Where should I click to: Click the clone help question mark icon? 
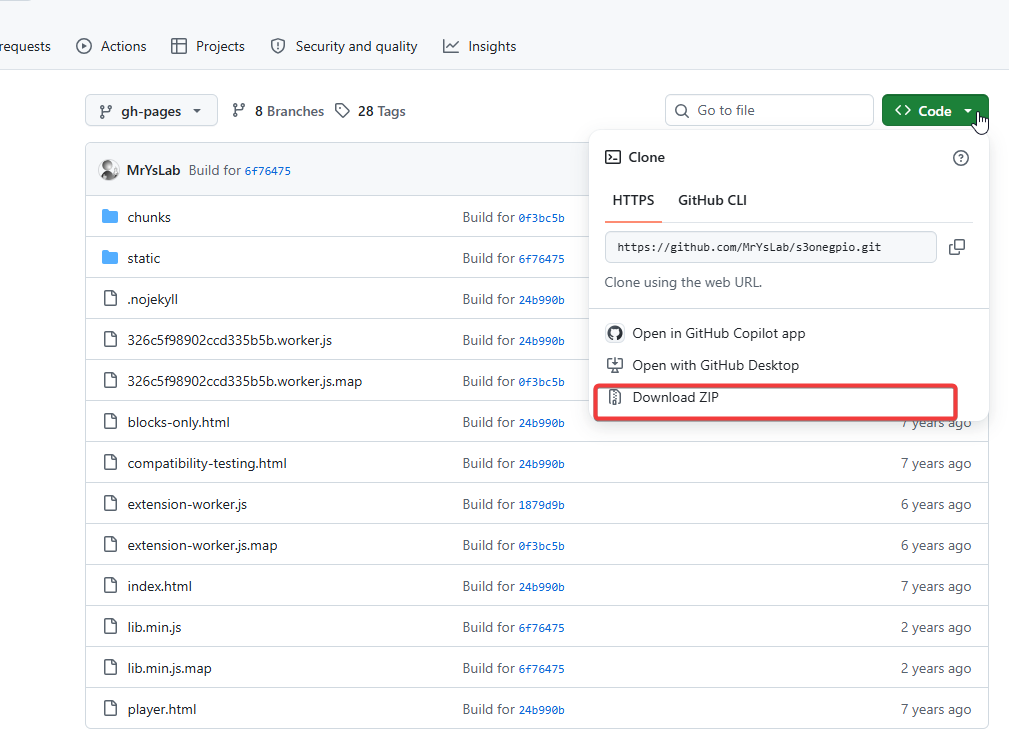click(961, 158)
